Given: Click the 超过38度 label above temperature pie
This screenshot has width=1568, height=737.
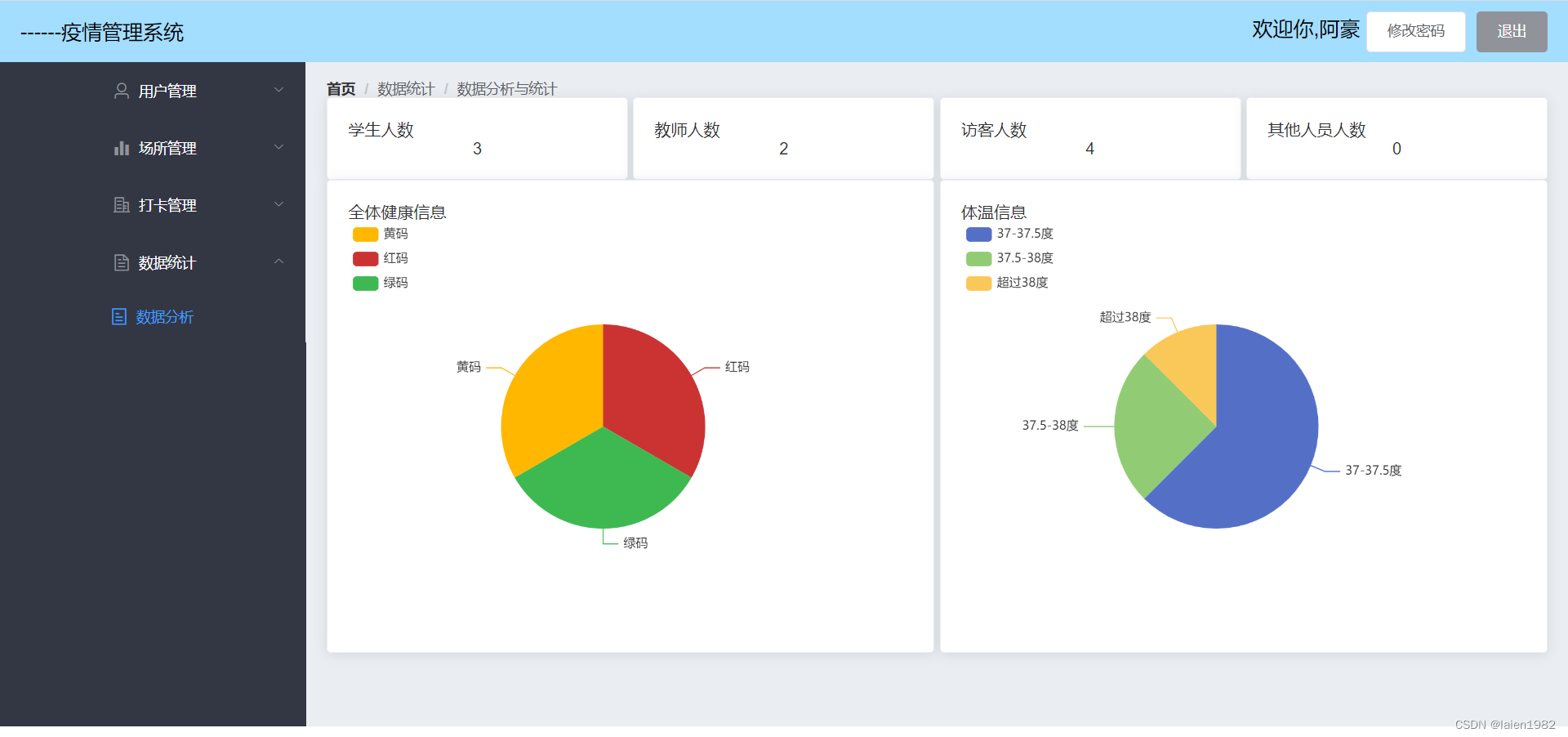Looking at the screenshot, I should (x=1125, y=317).
